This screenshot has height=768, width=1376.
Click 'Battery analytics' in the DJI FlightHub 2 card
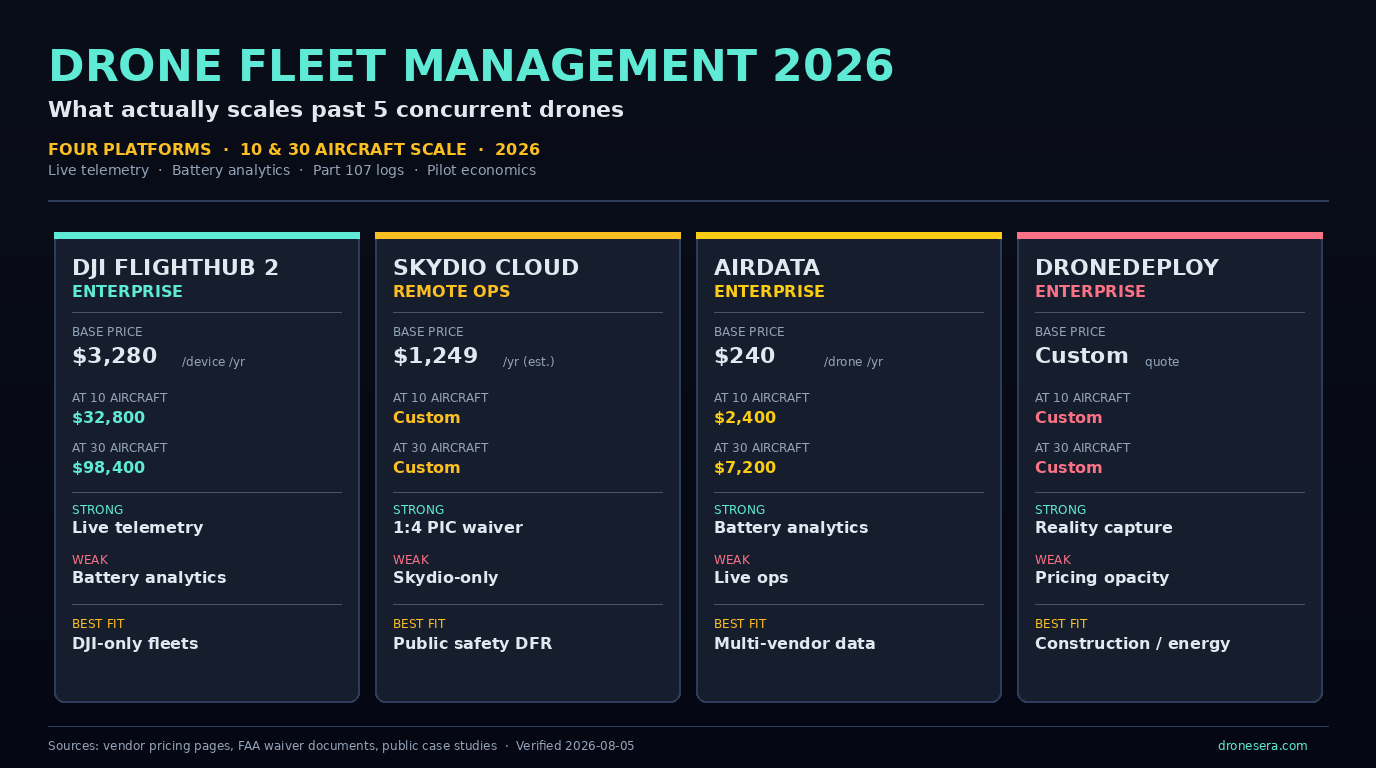pyautogui.click(x=149, y=578)
